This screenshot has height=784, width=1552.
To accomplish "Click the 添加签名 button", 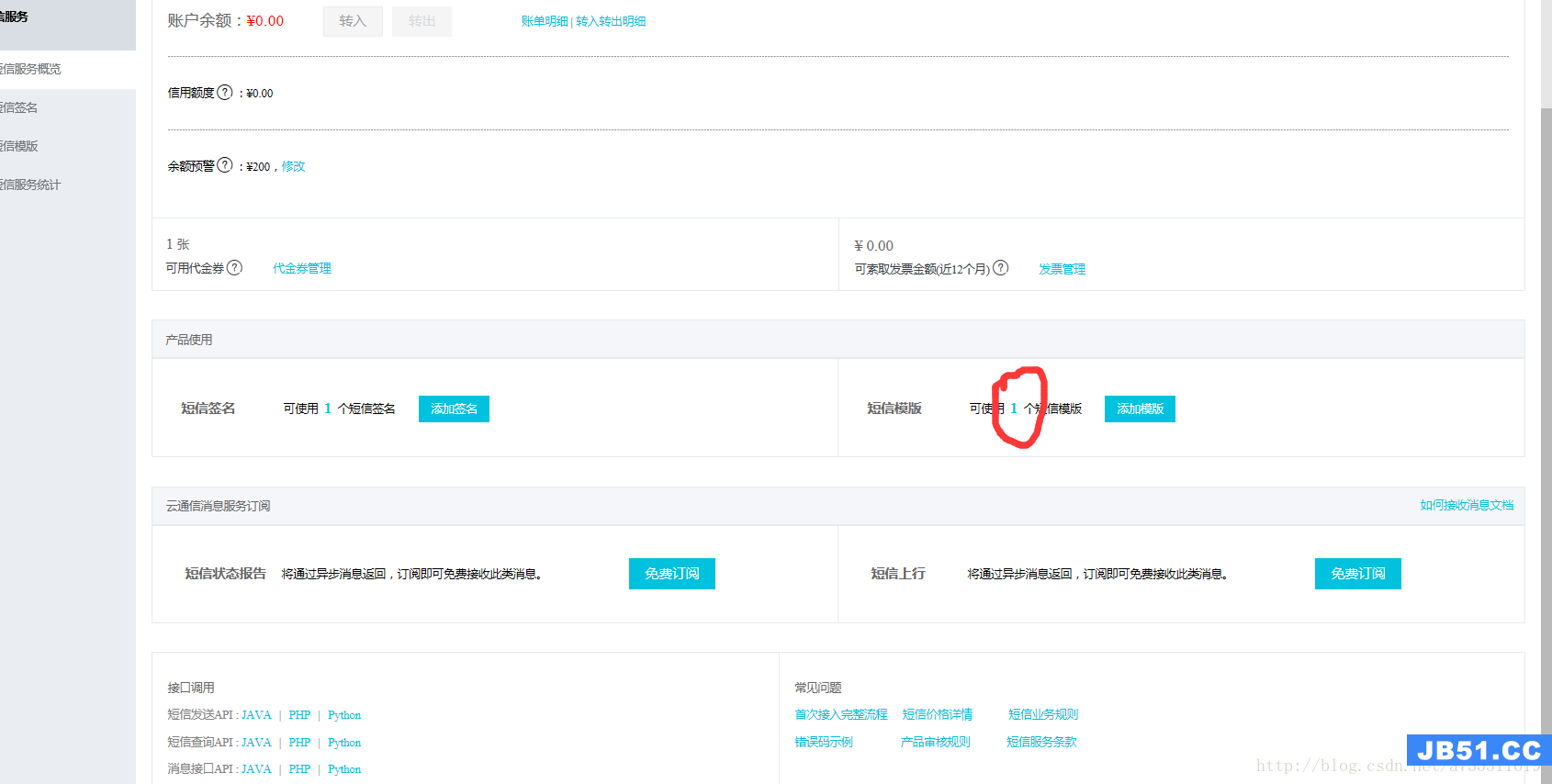I will (x=454, y=409).
